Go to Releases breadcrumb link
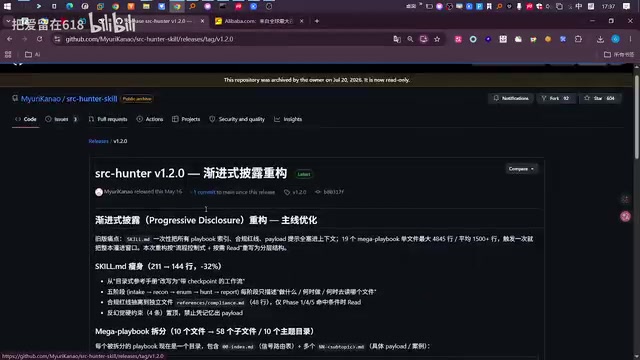 pos(98,141)
